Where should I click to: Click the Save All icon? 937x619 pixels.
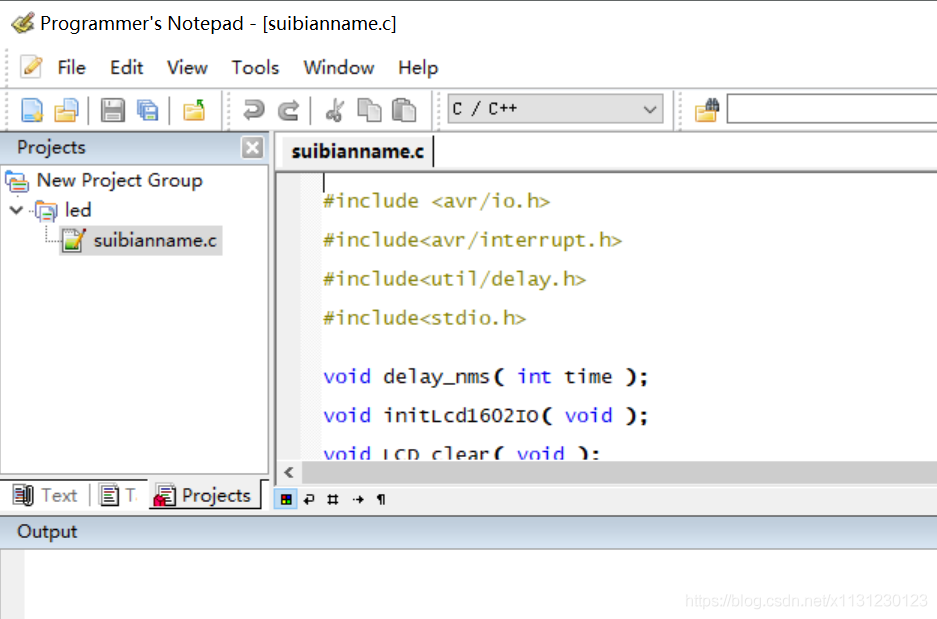pos(148,111)
